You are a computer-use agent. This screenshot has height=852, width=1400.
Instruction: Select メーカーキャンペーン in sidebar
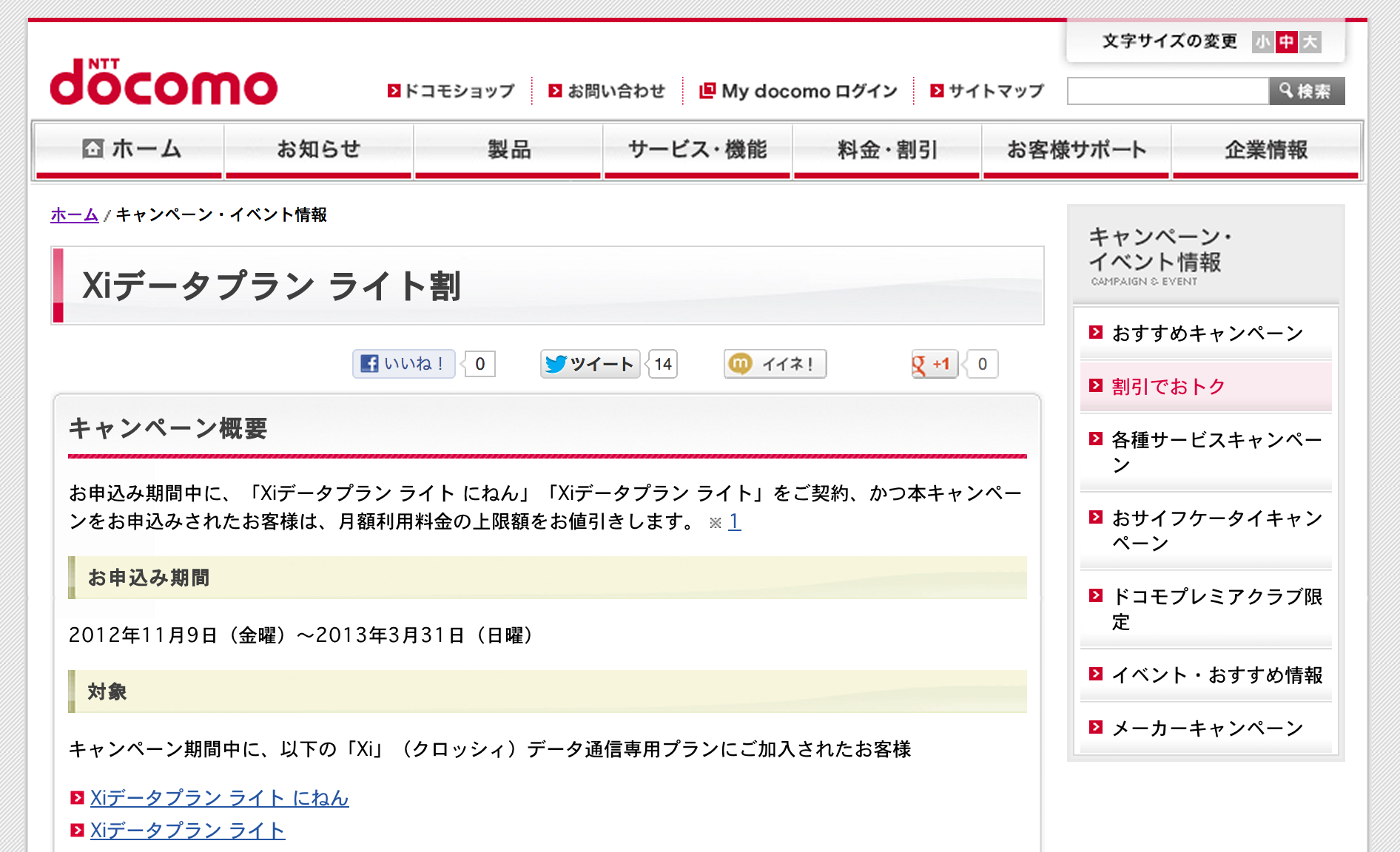1206,728
